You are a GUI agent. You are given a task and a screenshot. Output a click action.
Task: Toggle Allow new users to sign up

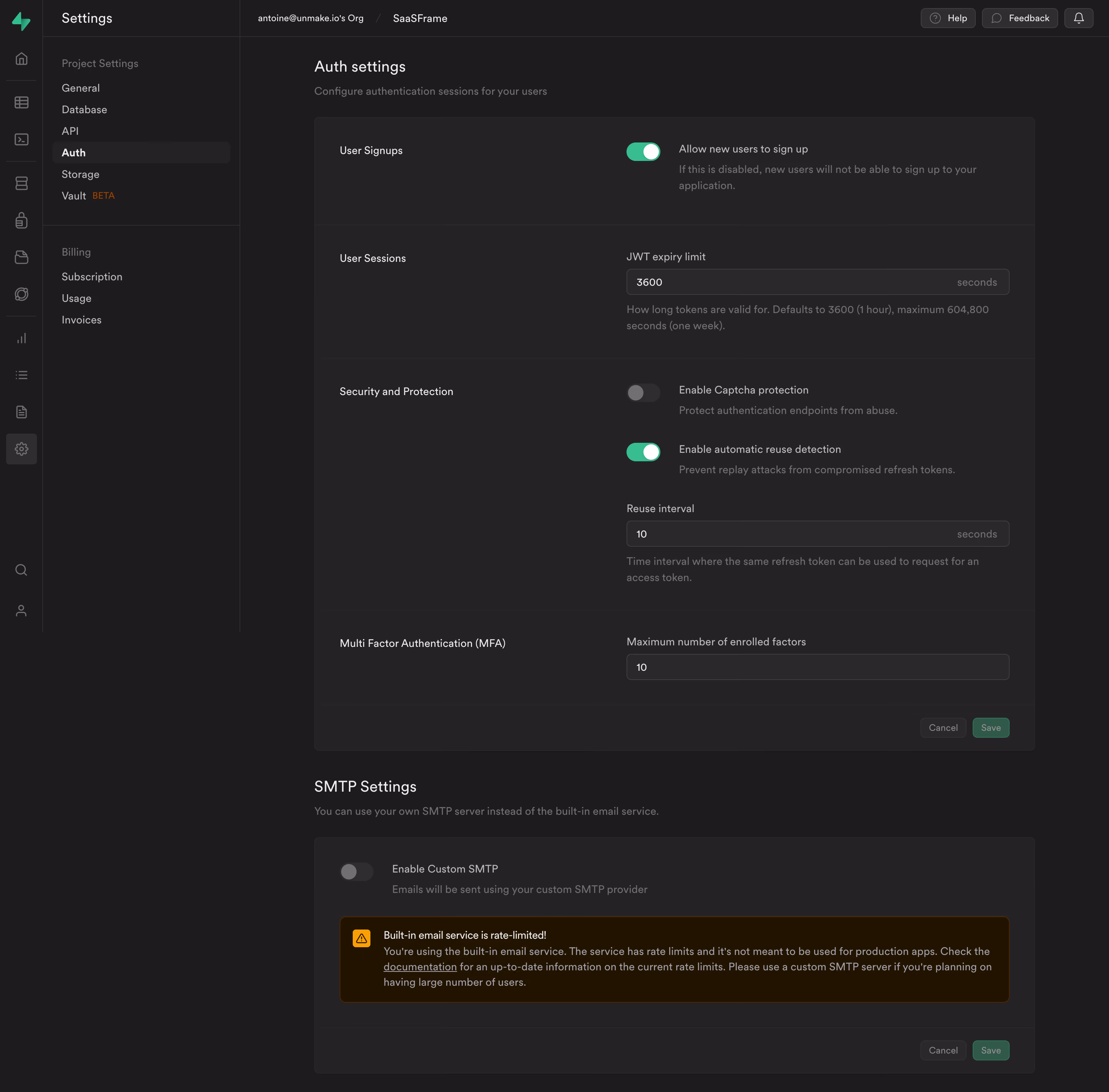tap(643, 151)
